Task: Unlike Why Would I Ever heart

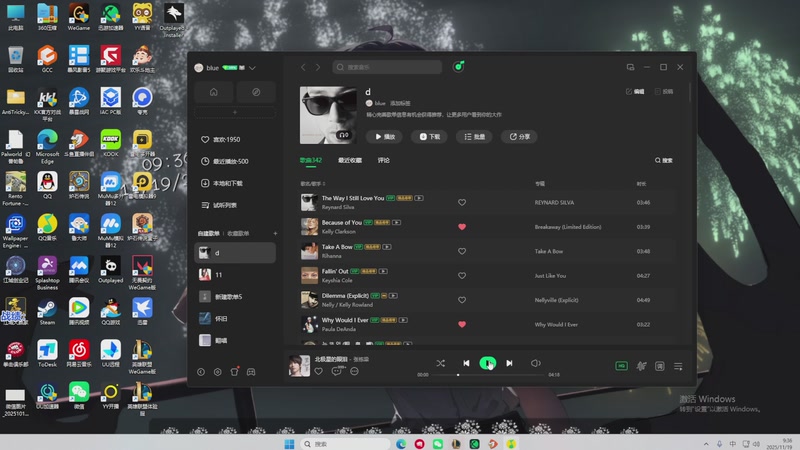Action: pyautogui.click(x=462, y=324)
